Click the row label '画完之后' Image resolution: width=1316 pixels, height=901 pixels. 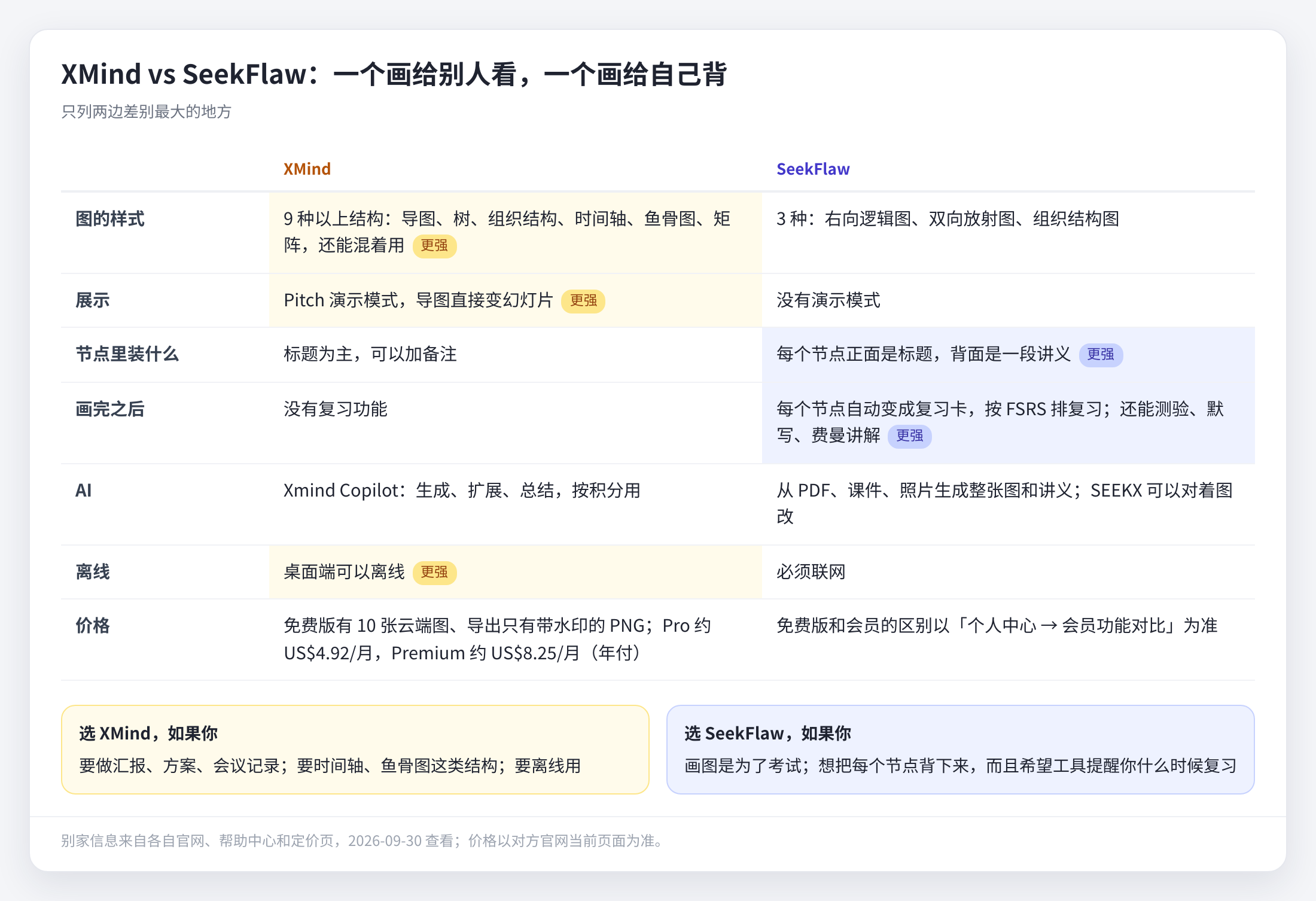(x=110, y=409)
